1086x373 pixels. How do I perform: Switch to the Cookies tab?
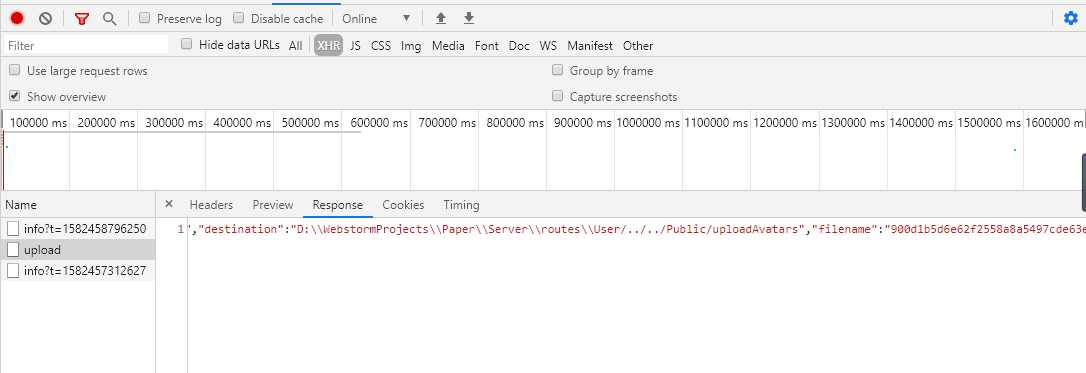(403, 205)
